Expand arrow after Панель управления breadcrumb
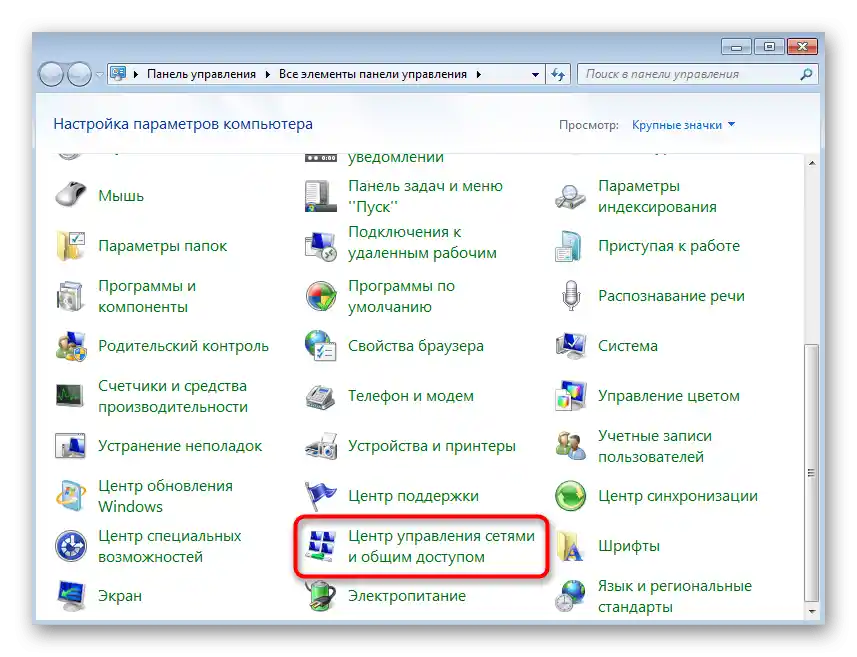857x657 pixels. pos(267,74)
